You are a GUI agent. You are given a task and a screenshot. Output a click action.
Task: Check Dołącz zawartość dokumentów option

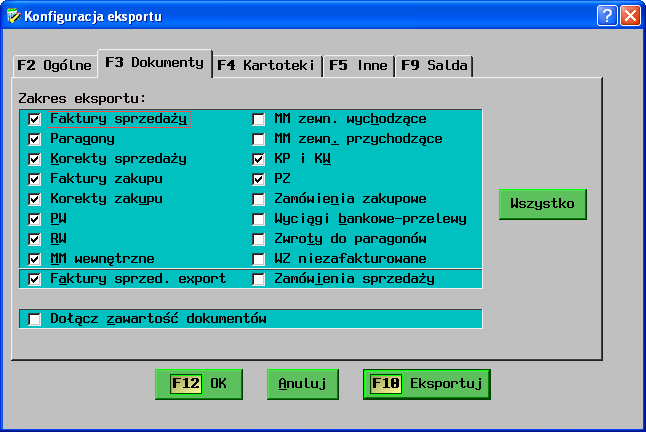pyautogui.click(x=34, y=319)
